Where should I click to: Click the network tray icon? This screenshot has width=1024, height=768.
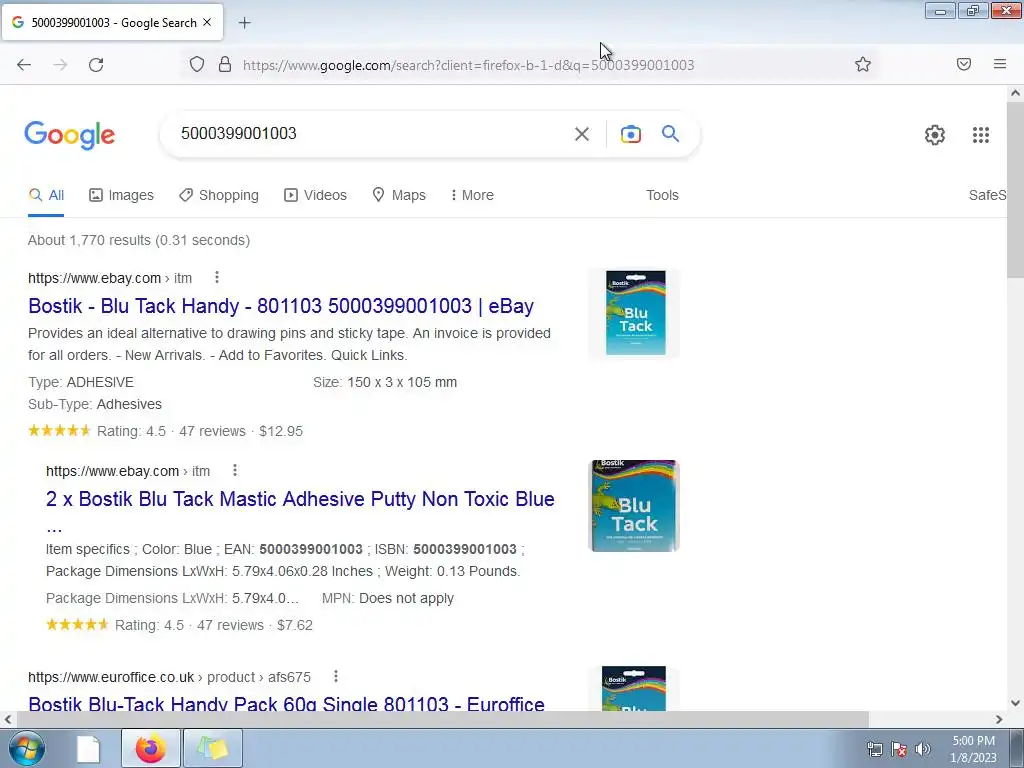pos(874,749)
